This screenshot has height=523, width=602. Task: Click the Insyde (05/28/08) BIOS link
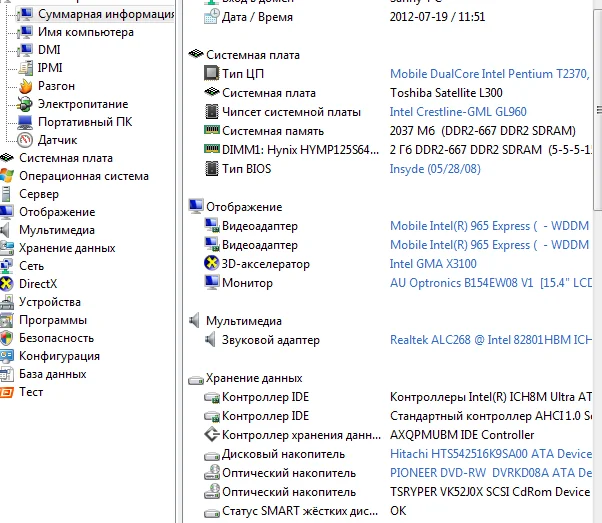point(435,169)
